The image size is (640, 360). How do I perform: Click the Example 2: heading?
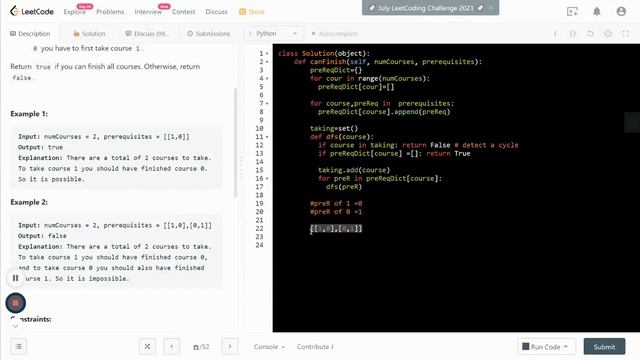(29, 202)
